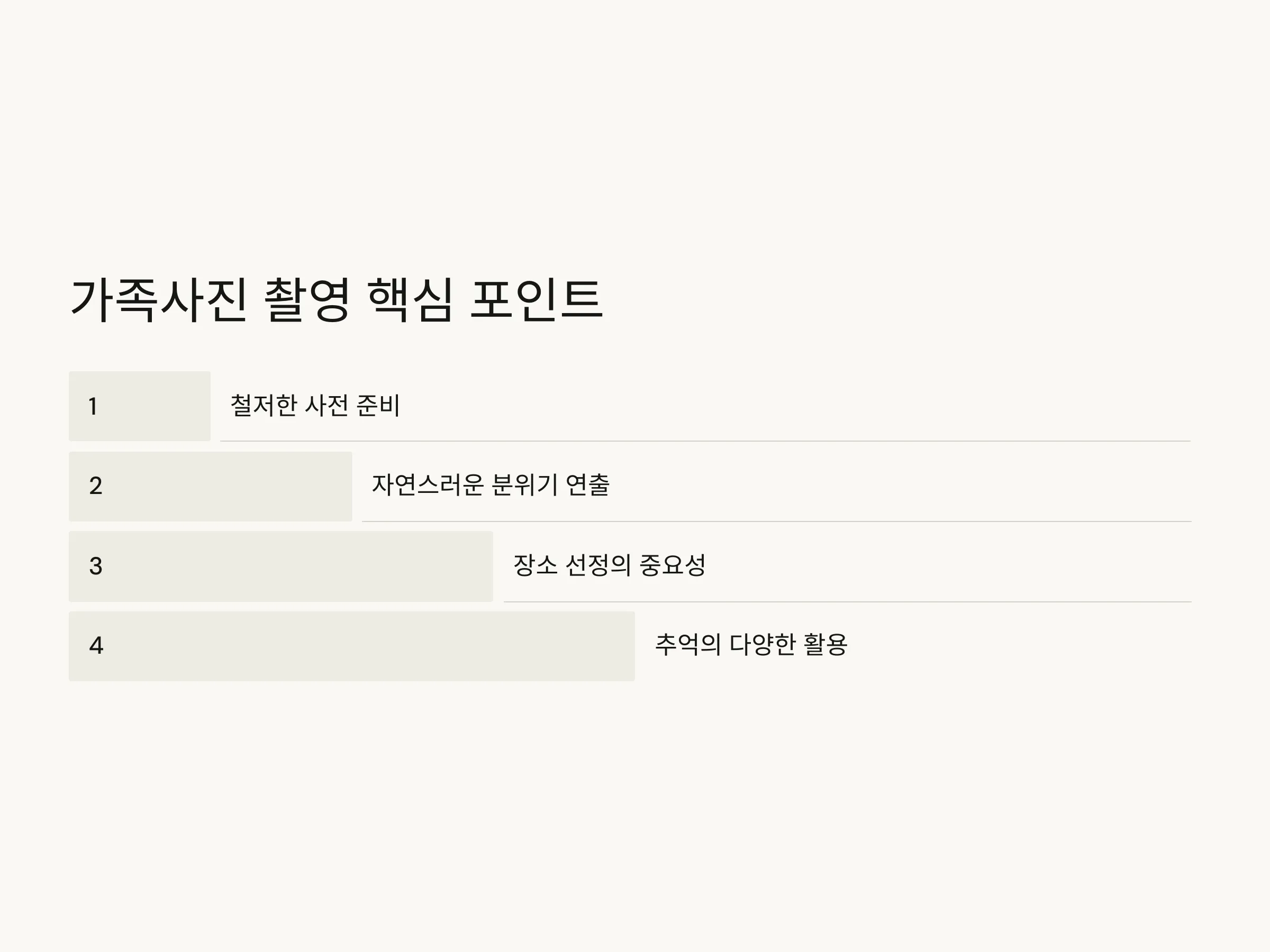1270x952 pixels.
Task: Click the word 촬영 in the heading
Action: (x=306, y=299)
